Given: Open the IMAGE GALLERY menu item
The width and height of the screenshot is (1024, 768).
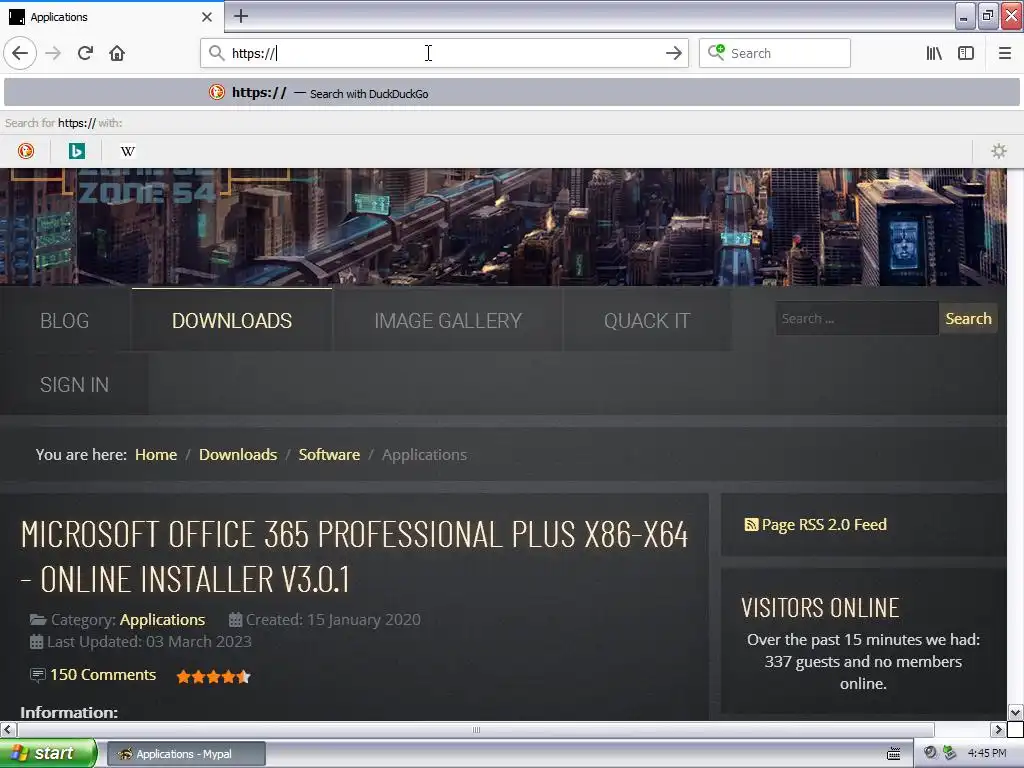Looking at the screenshot, I should [448, 321].
